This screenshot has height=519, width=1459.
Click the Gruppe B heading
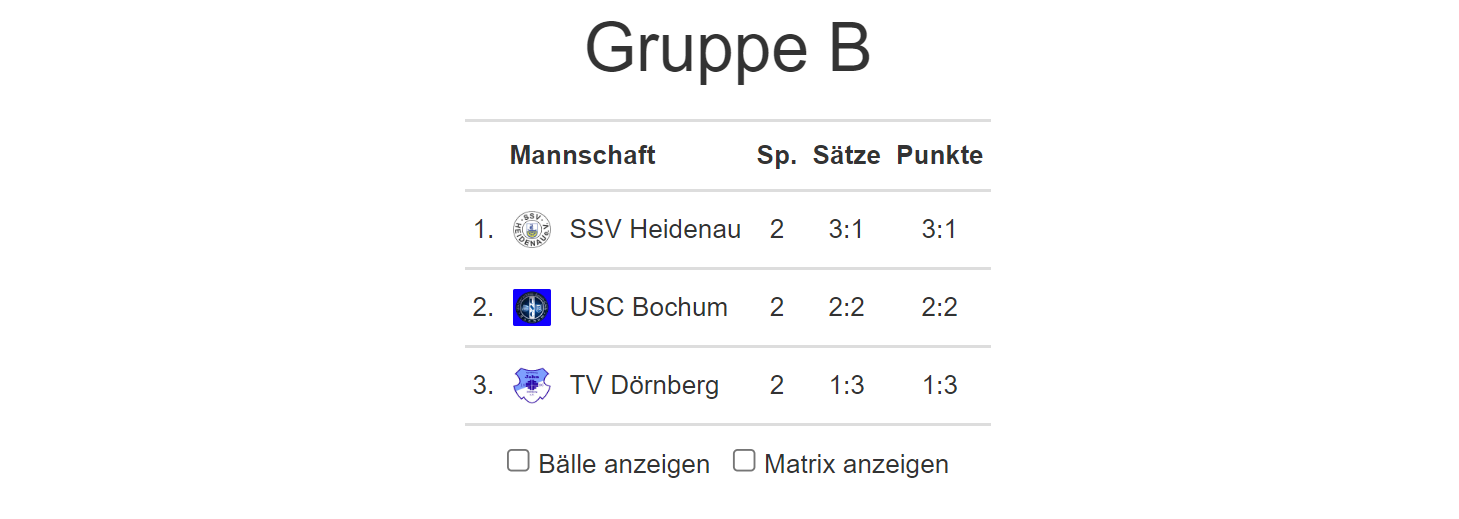728,48
